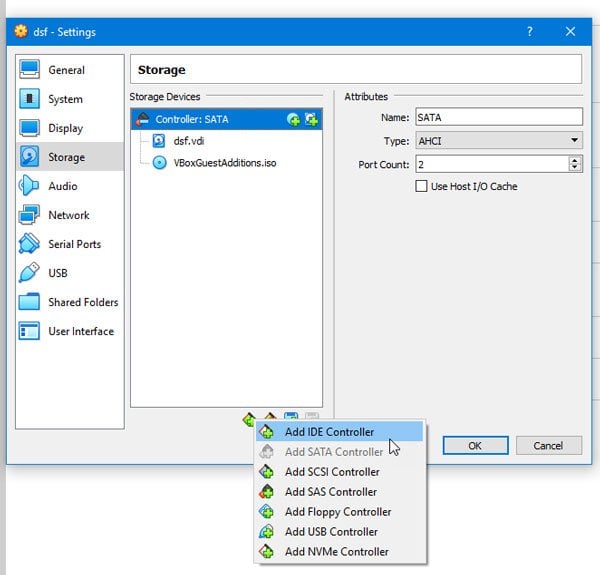The width and height of the screenshot is (600, 575).
Task: Open the General settings category
Action: pos(70,70)
